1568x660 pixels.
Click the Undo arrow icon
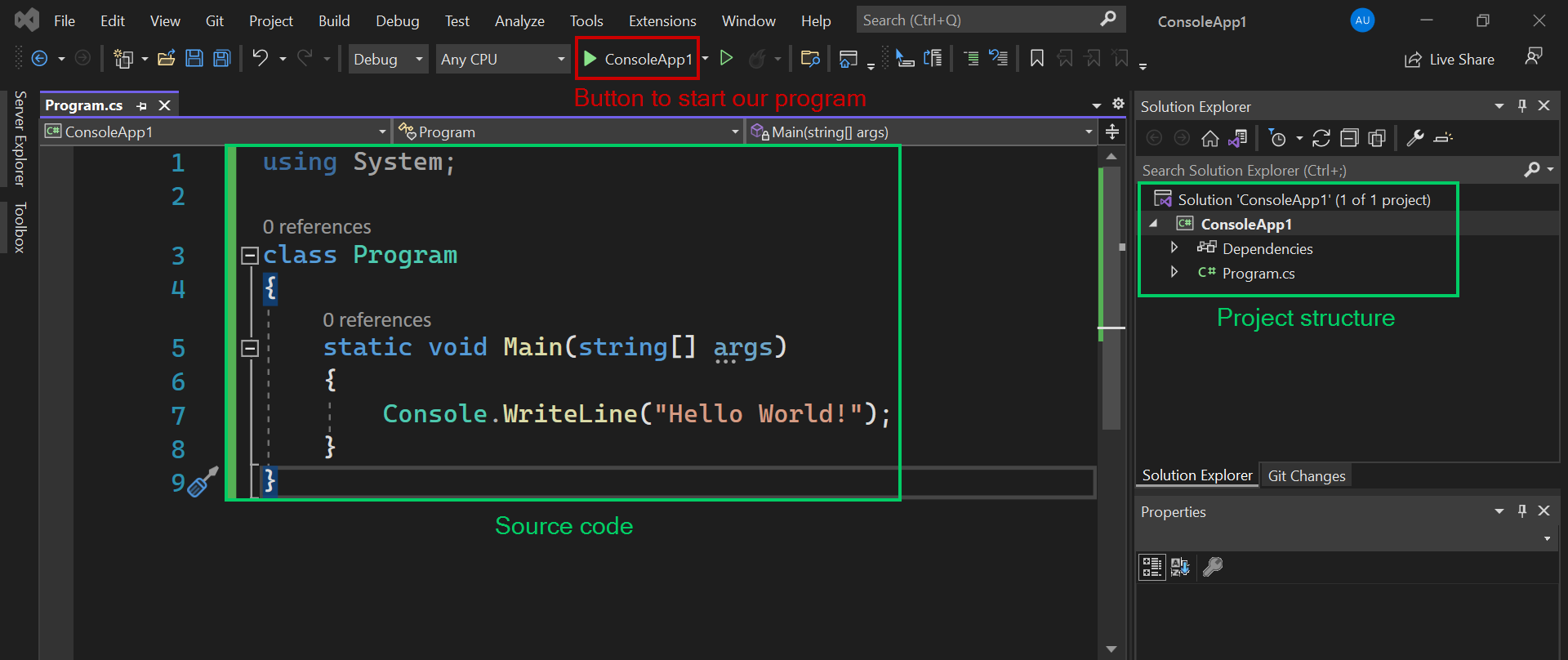[x=261, y=58]
